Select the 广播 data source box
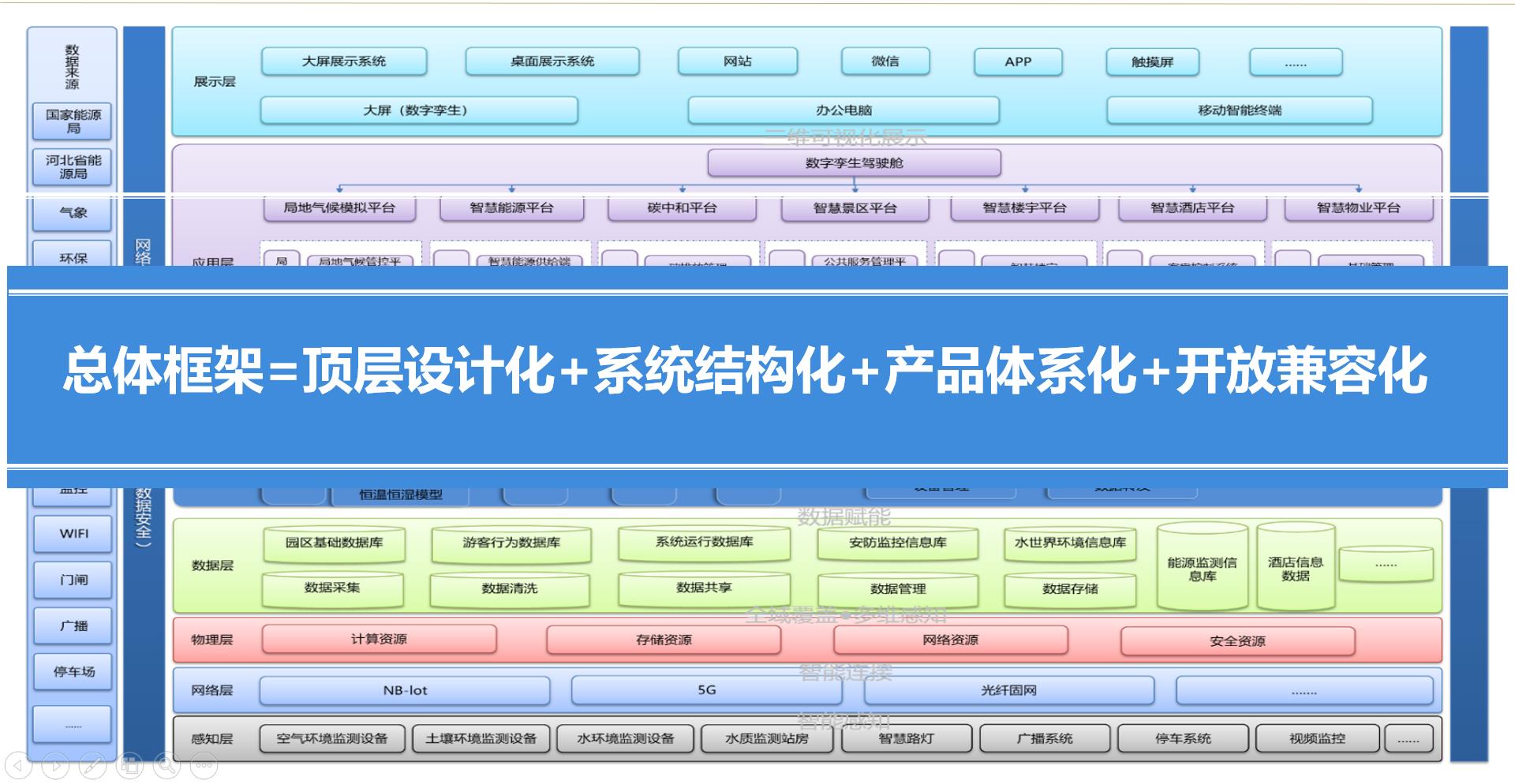The height and width of the screenshot is (784, 1515). [73, 625]
